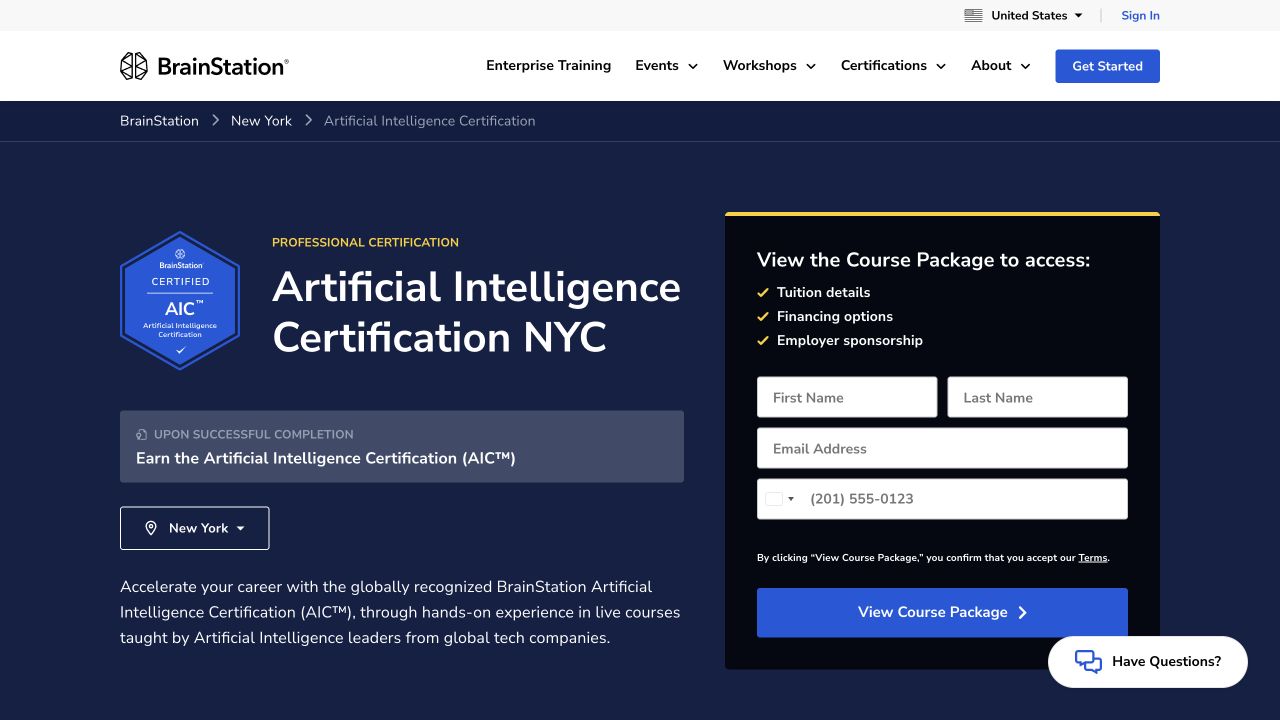The image size is (1280, 720).
Task: Open the Terms link
Action: click(1093, 558)
